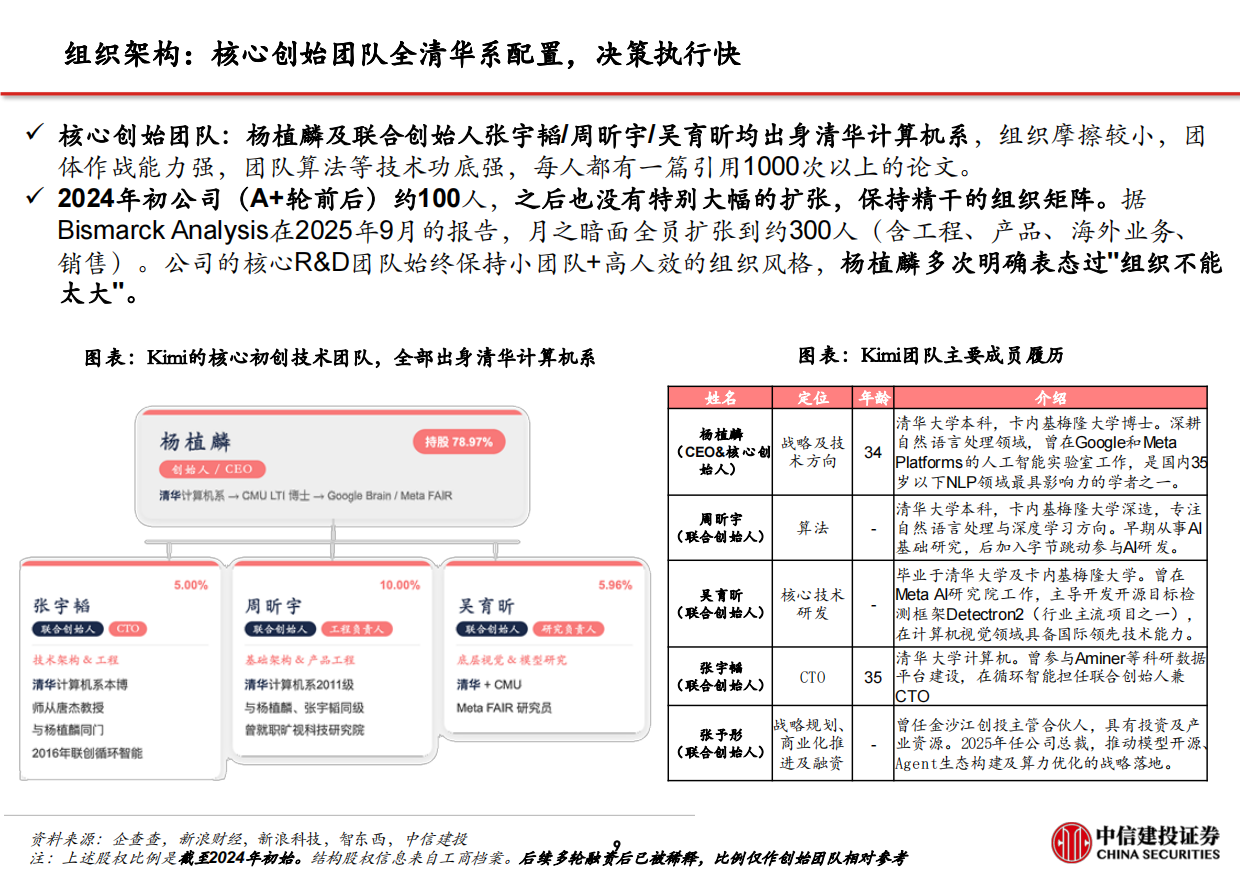Click the 联合创始人 badge on 周昕宇 card
Image resolution: width=1240 pixels, height=879 pixels.
tap(280, 629)
